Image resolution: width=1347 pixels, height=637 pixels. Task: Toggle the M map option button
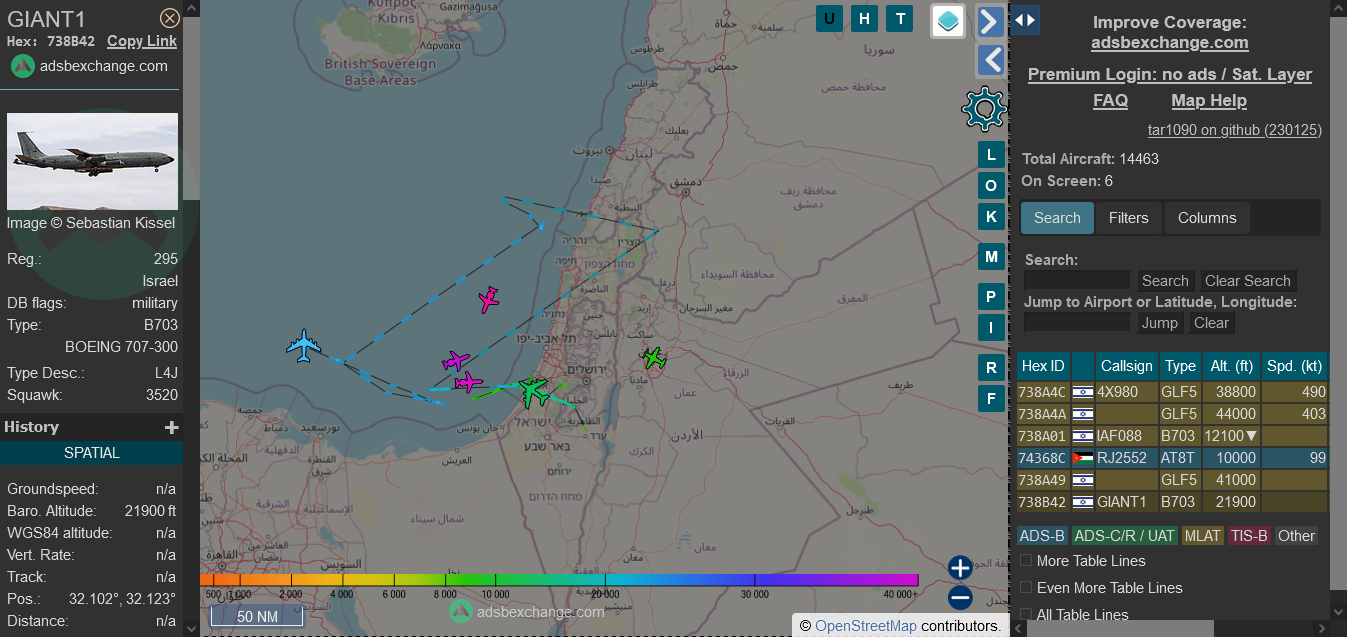[991, 257]
